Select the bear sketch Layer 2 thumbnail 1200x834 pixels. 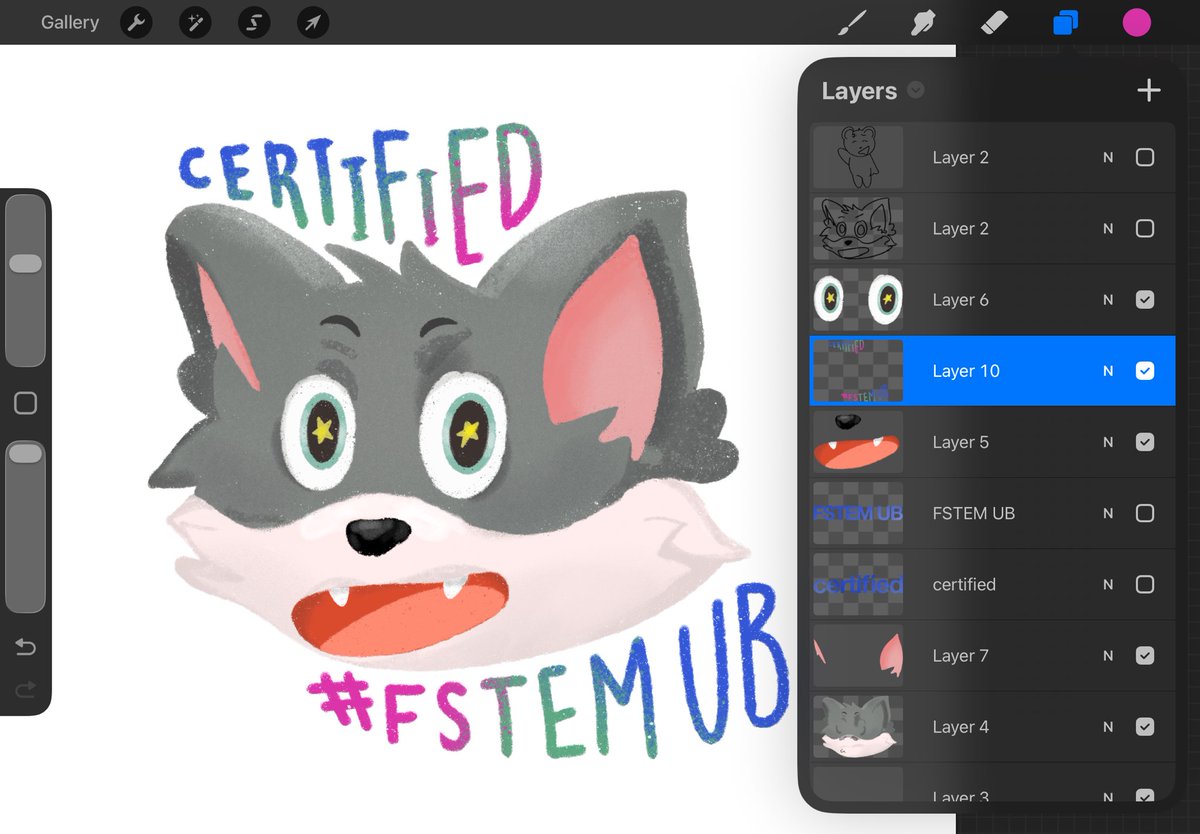[x=858, y=157]
